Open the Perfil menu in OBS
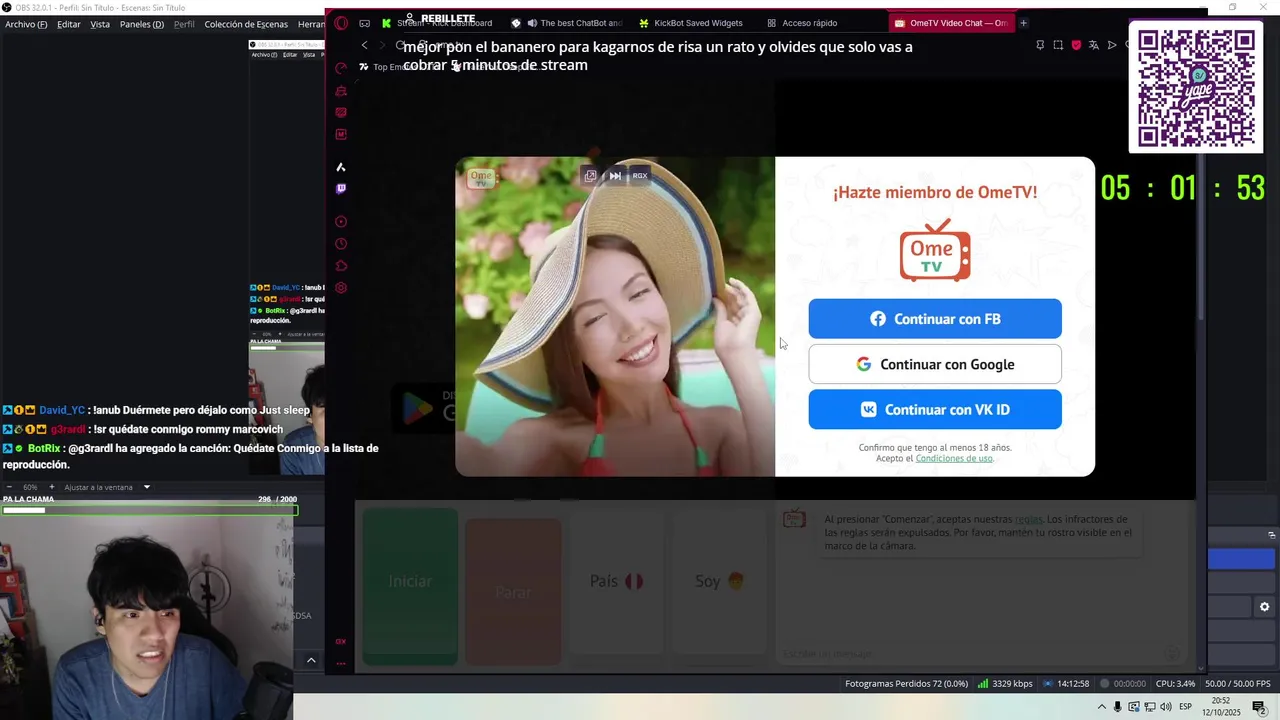 [184, 24]
